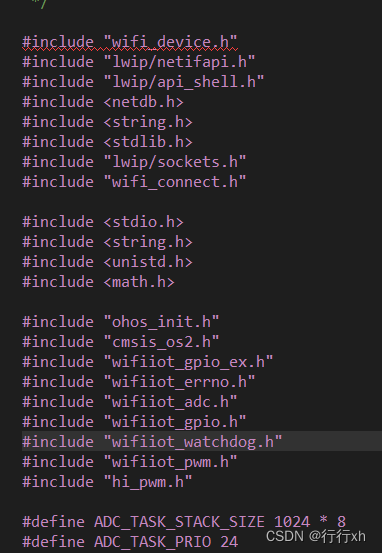Click the wifiiot_gpio_ex.h include line
The height and width of the screenshot is (553, 382).
click(148, 362)
